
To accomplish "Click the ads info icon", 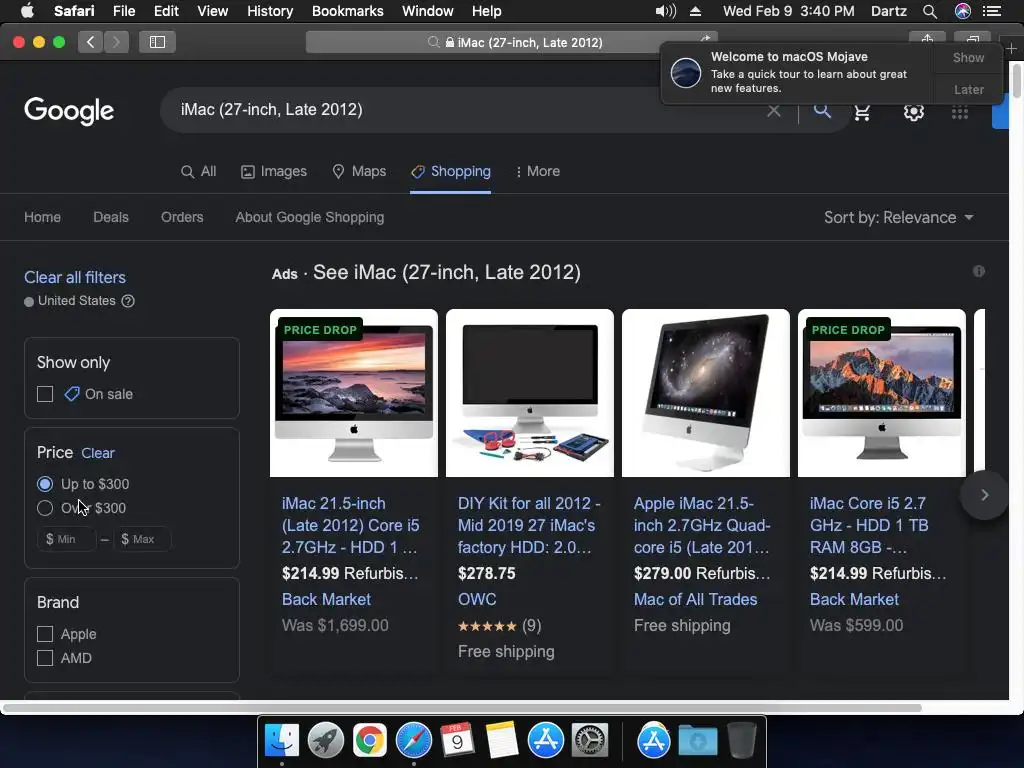I will pyautogui.click(x=978, y=271).
